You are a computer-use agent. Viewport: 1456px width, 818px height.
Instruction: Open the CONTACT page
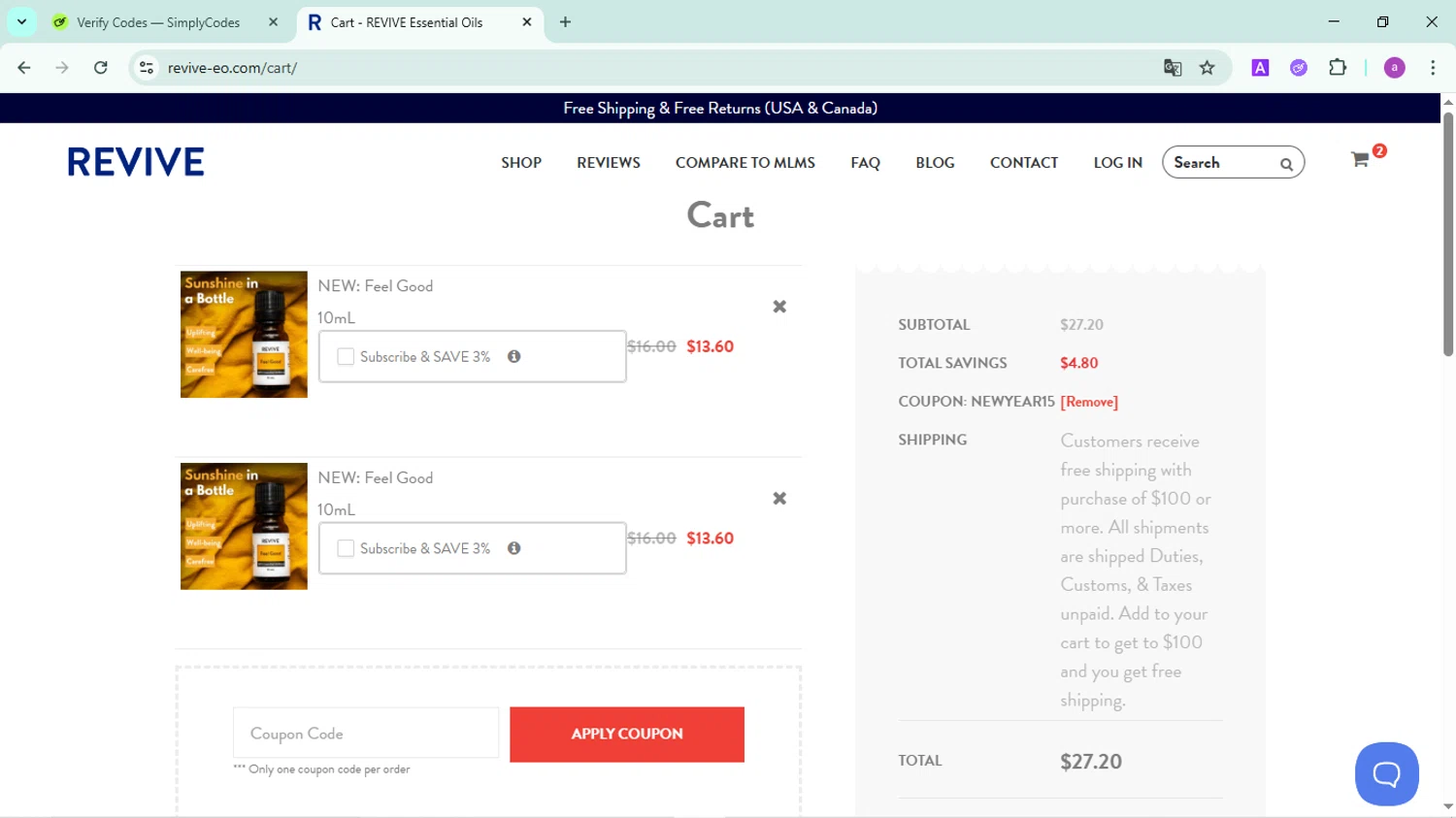click(x=1024, y=163)
